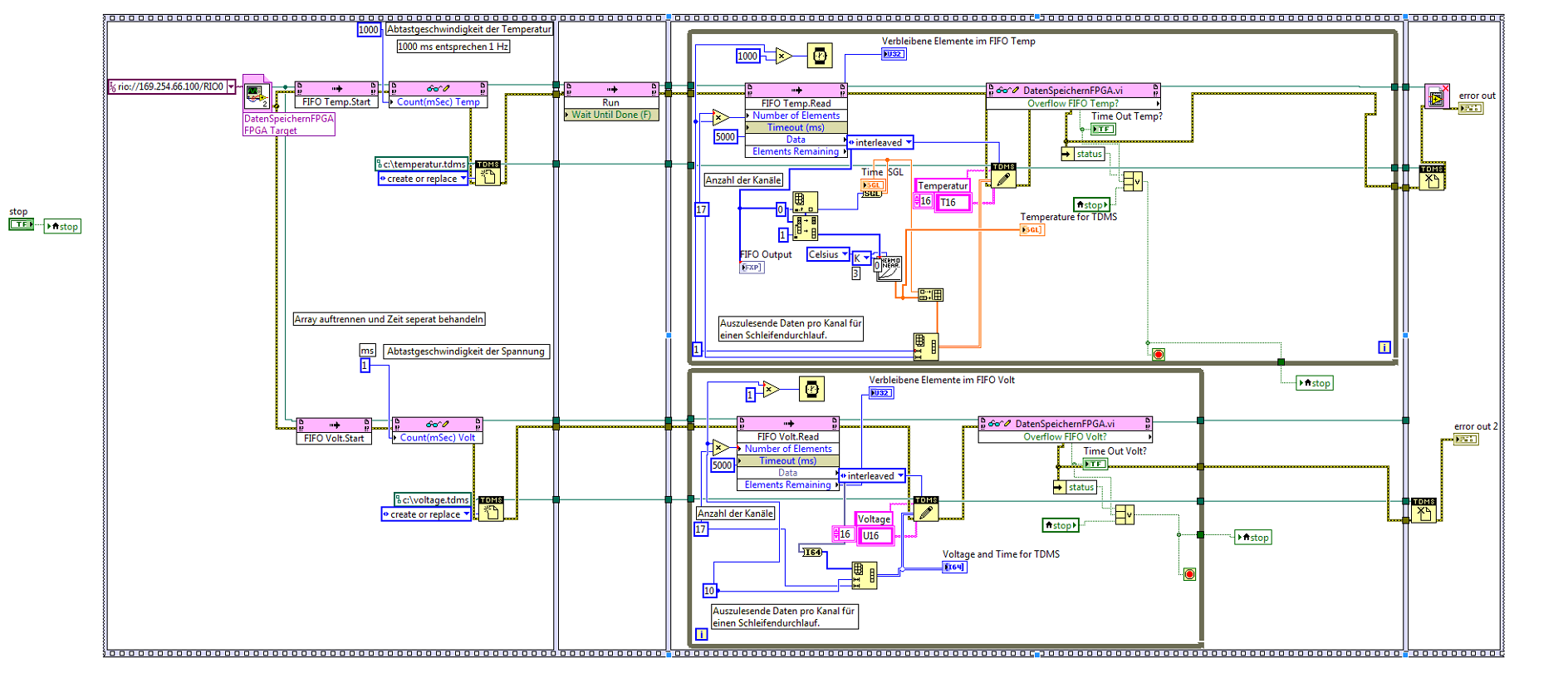Click the red stop condition terminal of the Volt loop
The image size is (1568, 698).
click(1189, 574)
